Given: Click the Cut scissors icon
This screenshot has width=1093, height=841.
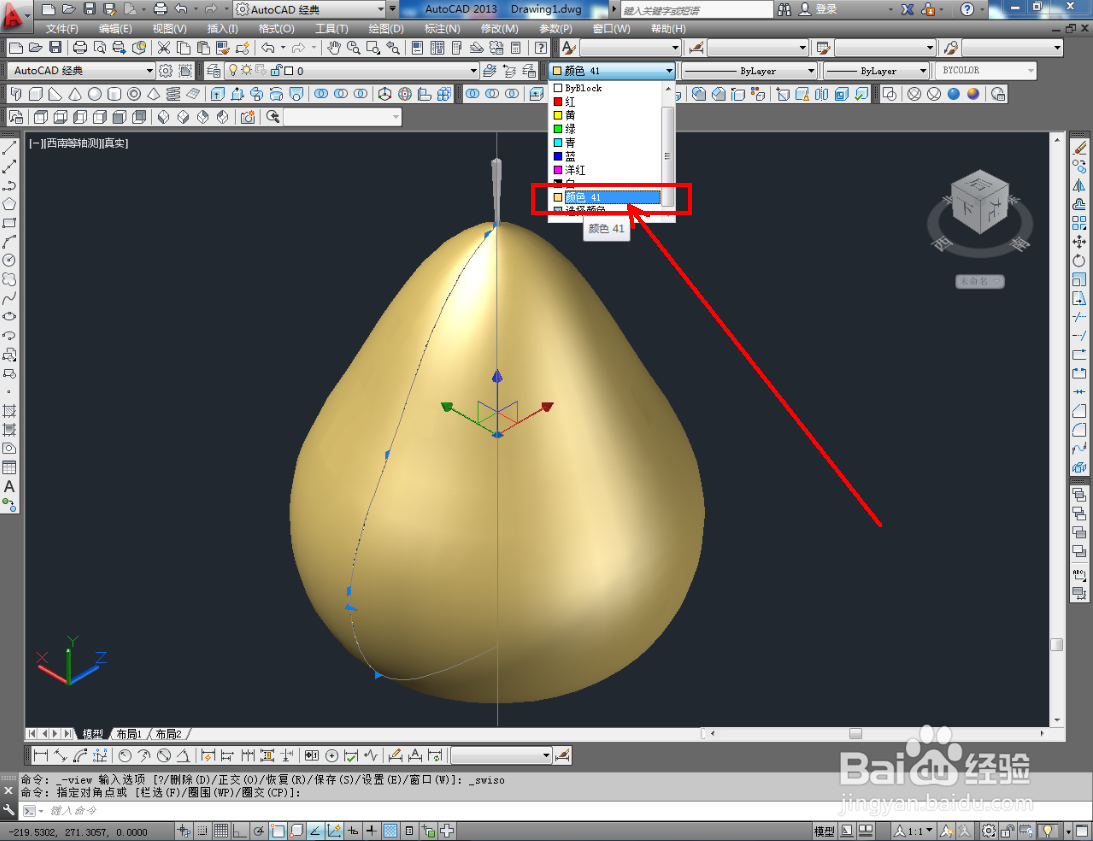Looking at the screenshot, I should click(164, 47).
